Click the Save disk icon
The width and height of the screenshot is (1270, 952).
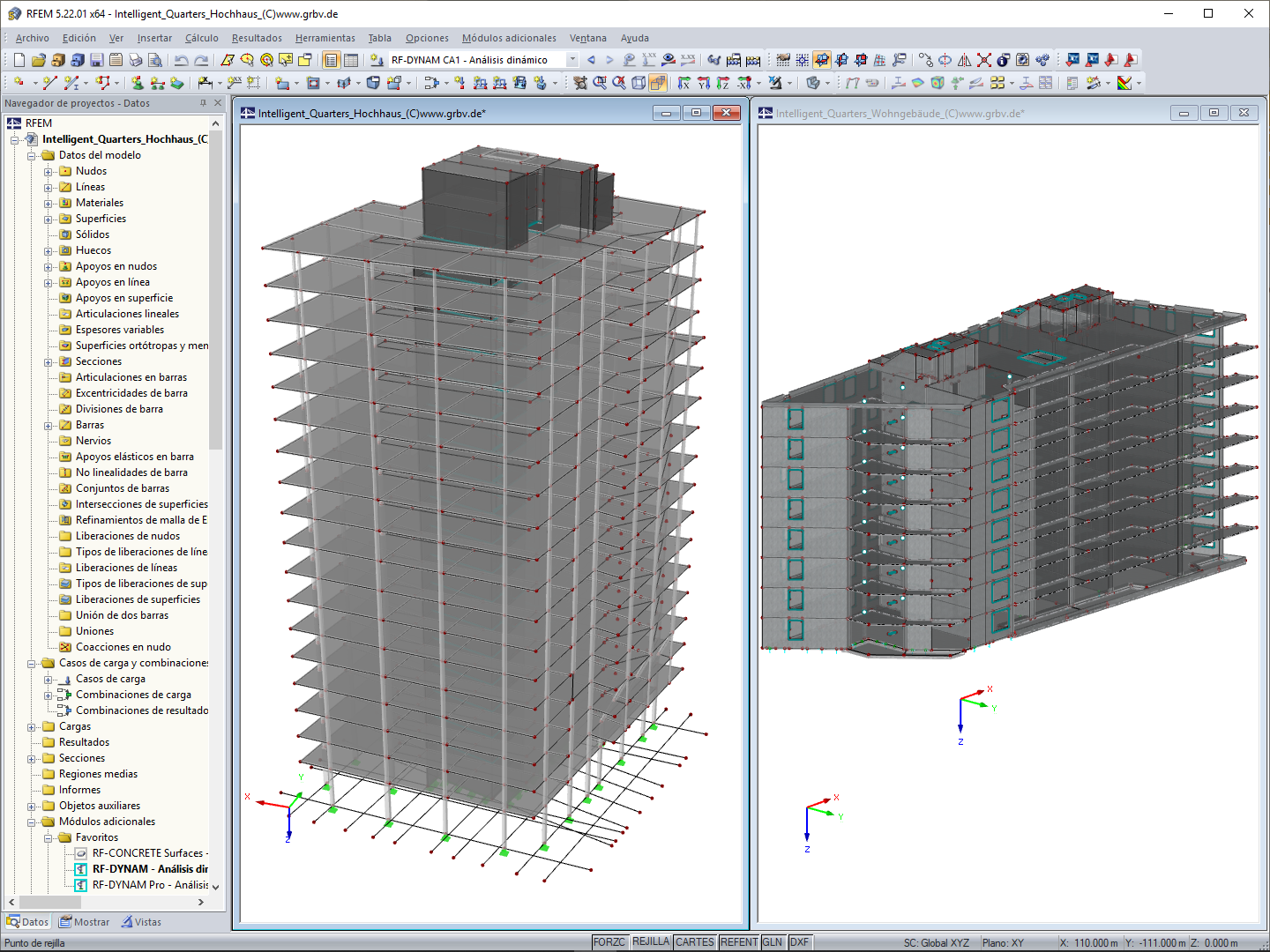(96, 60)
